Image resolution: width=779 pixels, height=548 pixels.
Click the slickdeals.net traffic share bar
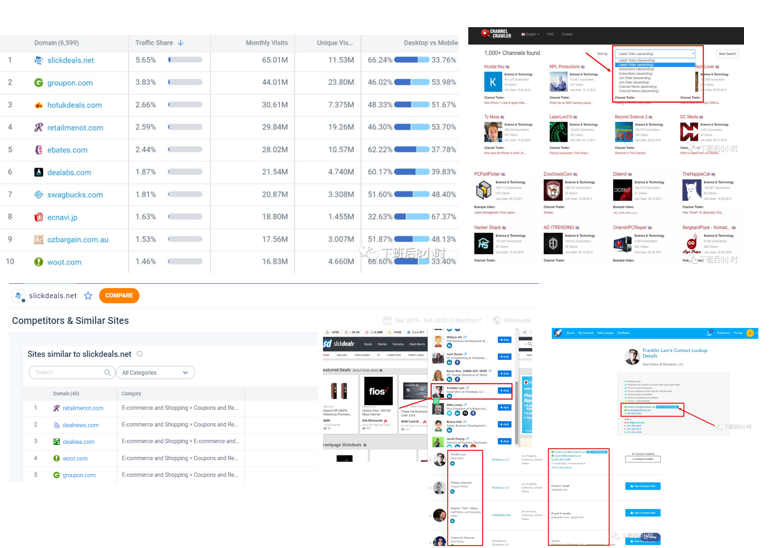[x=185, y=60]
